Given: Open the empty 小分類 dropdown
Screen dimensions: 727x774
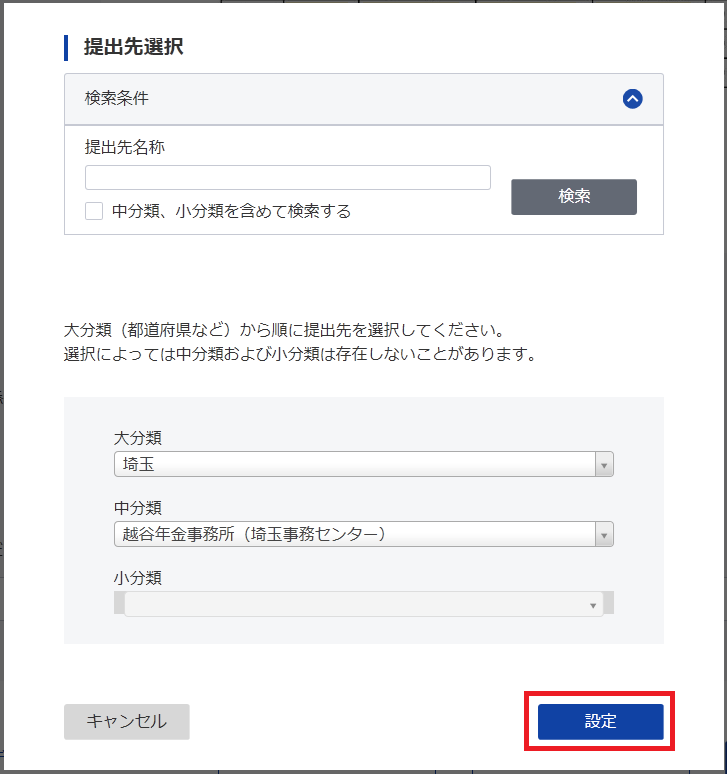Looking at the screenshot, I should (x=364, y=604).
